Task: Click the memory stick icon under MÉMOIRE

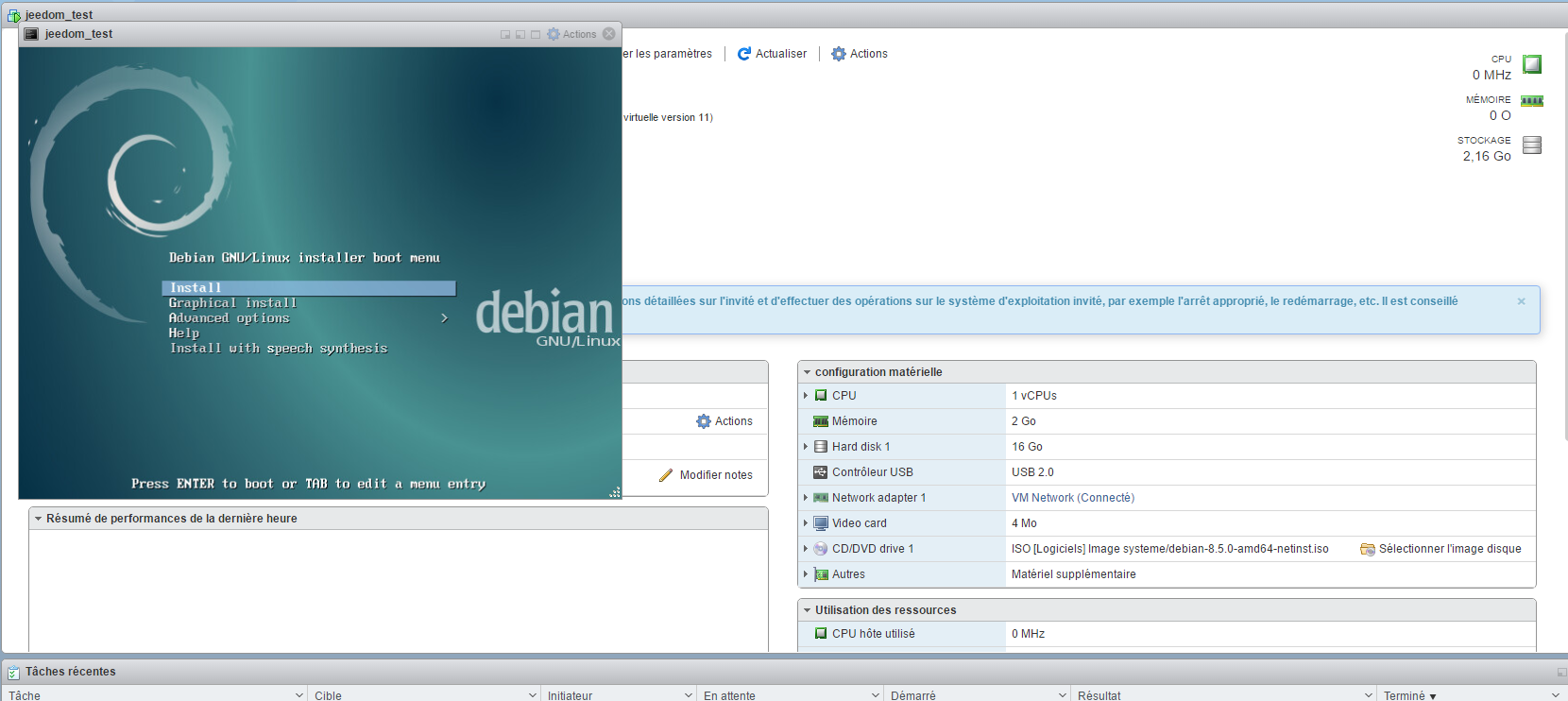Action: pos(1532,101)
